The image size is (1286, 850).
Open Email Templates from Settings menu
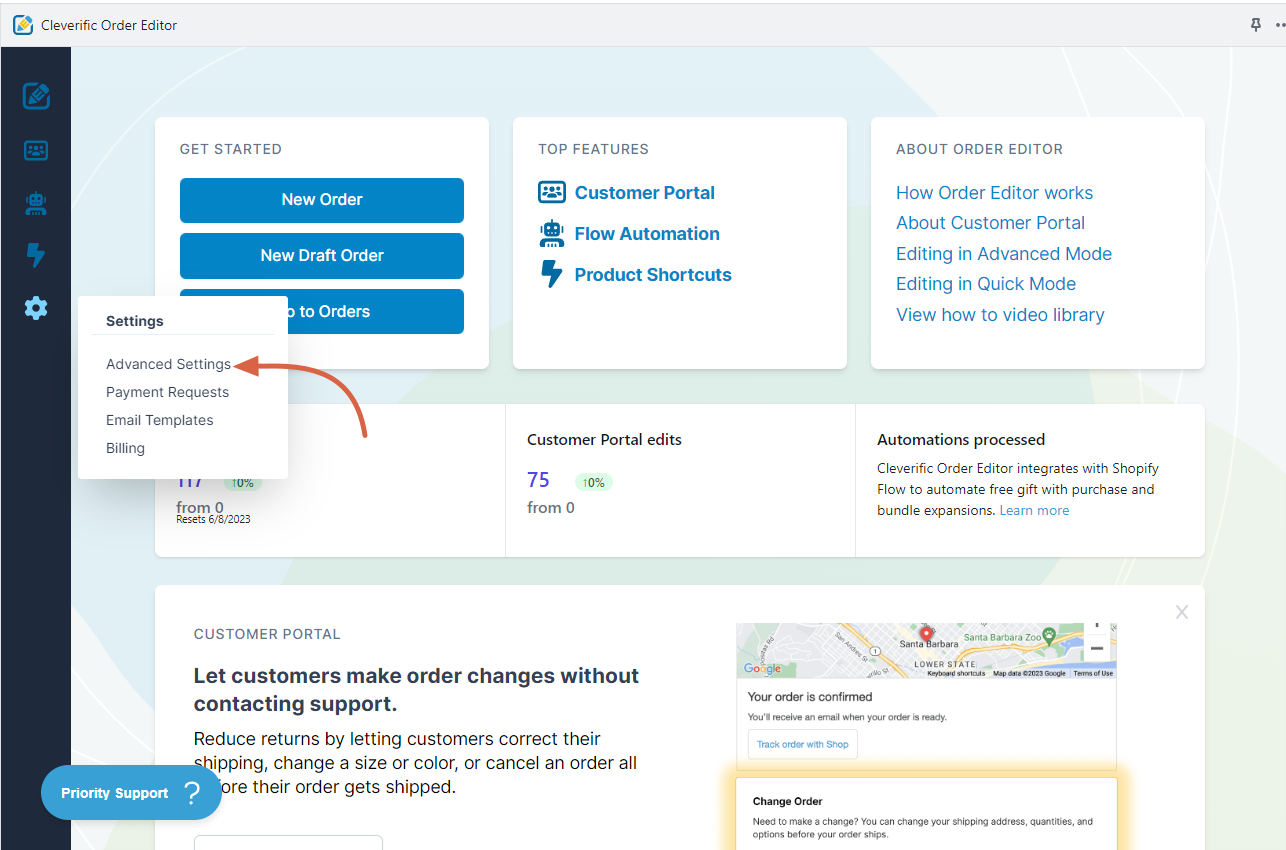click(x=159, y=420)
